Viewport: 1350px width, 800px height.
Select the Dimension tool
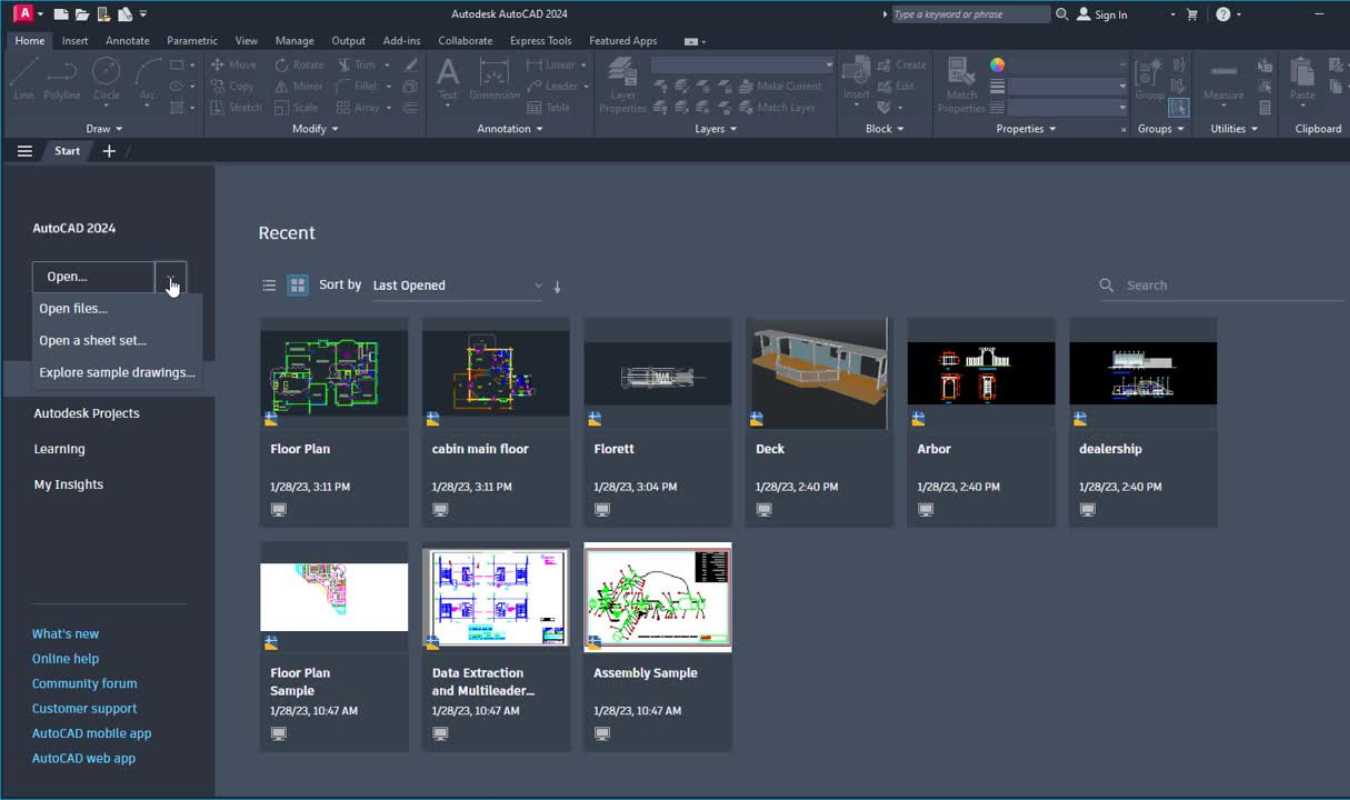point(494,78)
